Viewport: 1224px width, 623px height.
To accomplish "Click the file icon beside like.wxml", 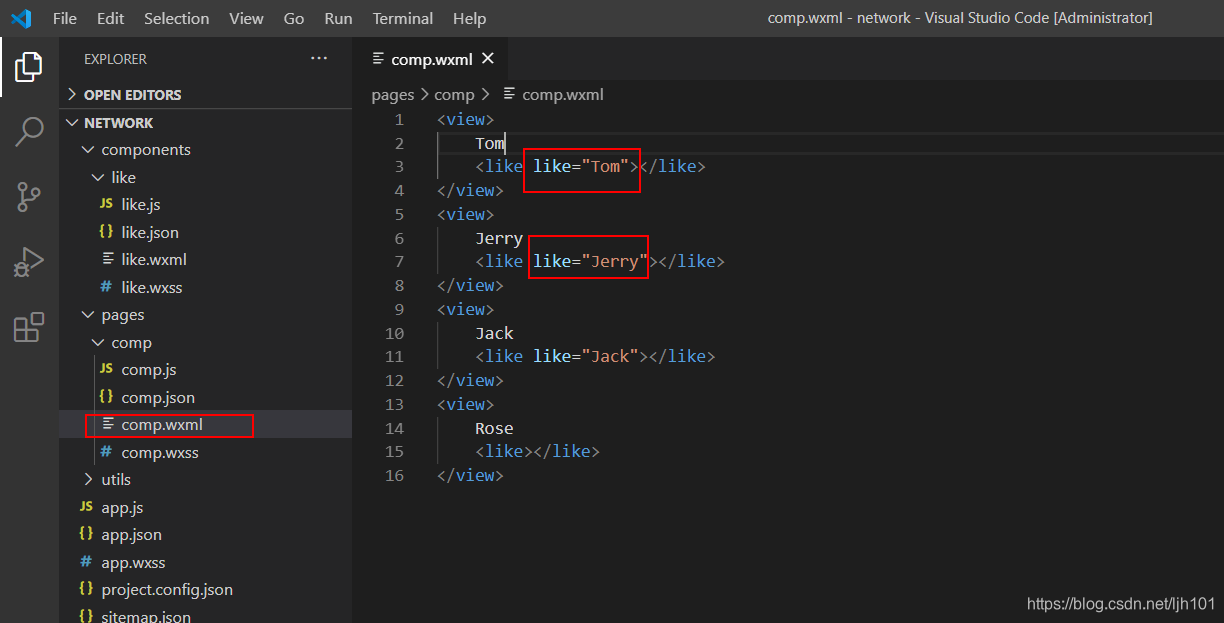I will 108,259.
